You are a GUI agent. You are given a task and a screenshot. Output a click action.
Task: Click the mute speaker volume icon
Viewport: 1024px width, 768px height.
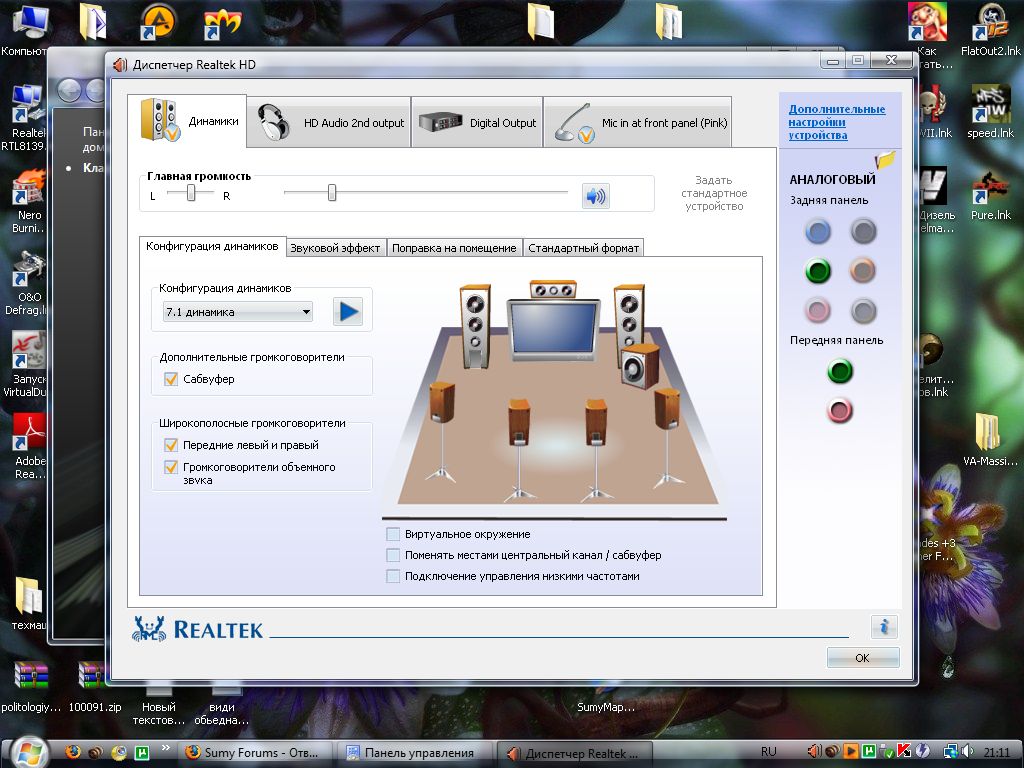[596, 196]
